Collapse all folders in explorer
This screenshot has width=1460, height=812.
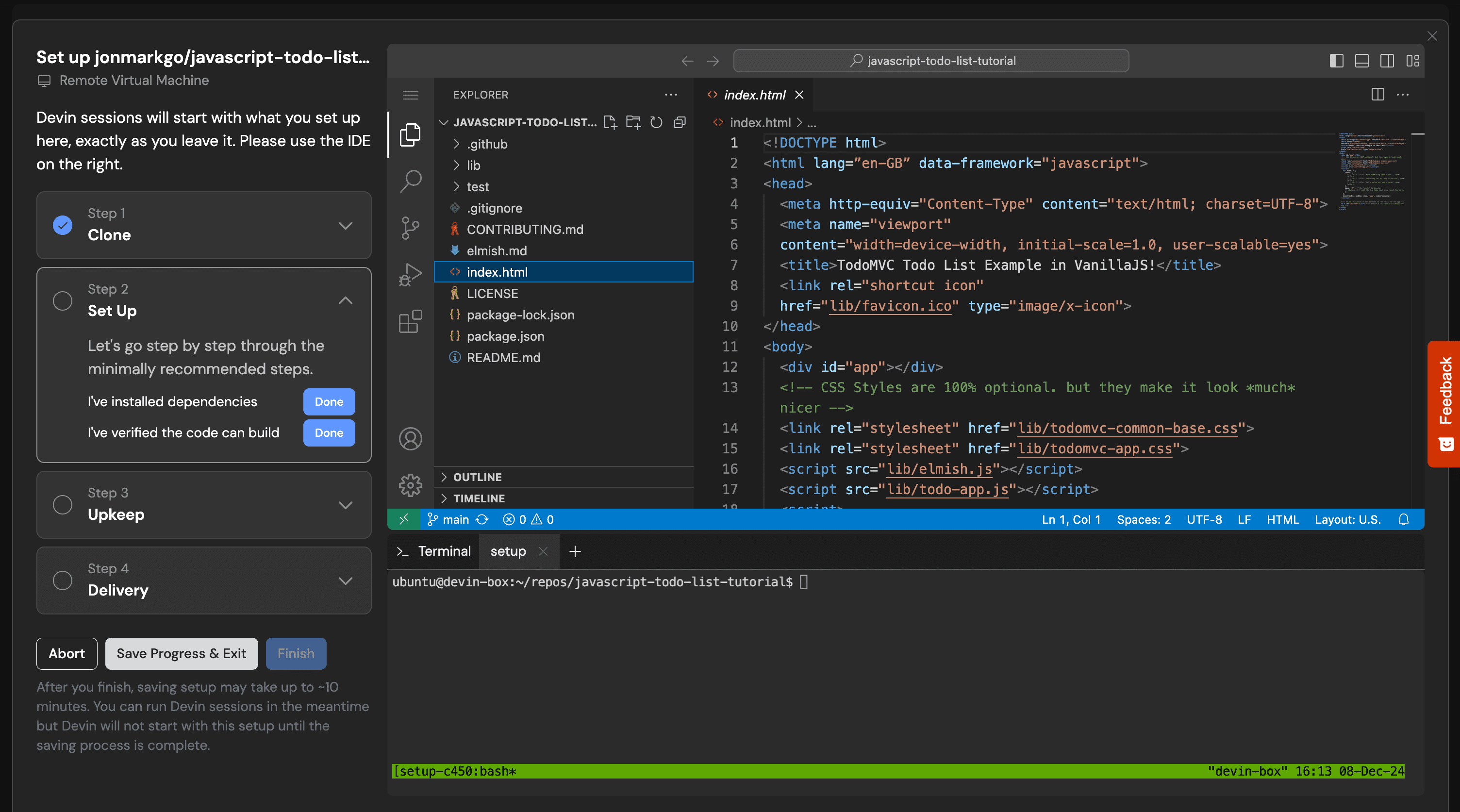click(680, 122)
